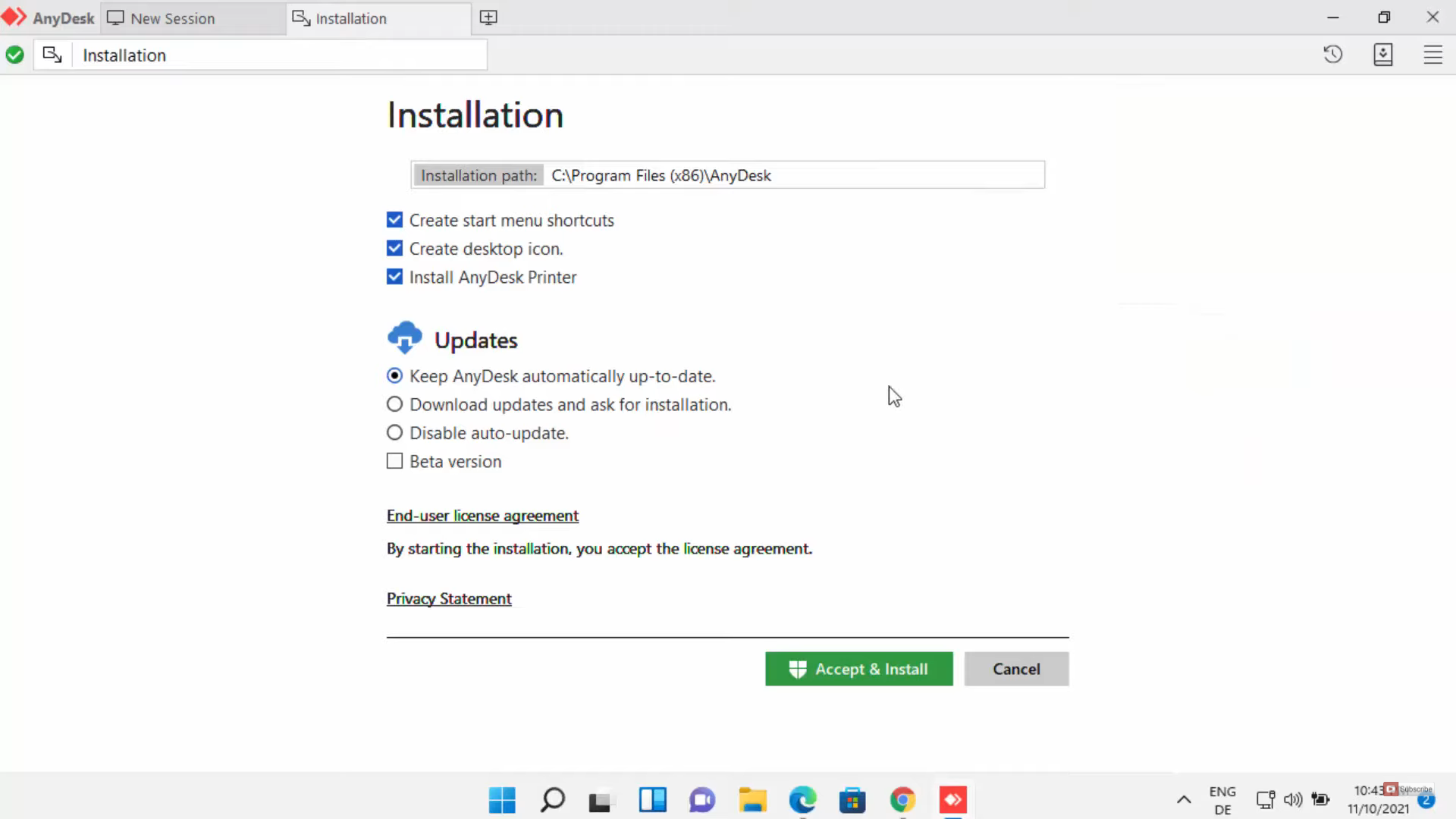Screen dimensions: 1456x819
Task: Open the address book icon
Action: pyautogui.click(x=1382, y=55)
